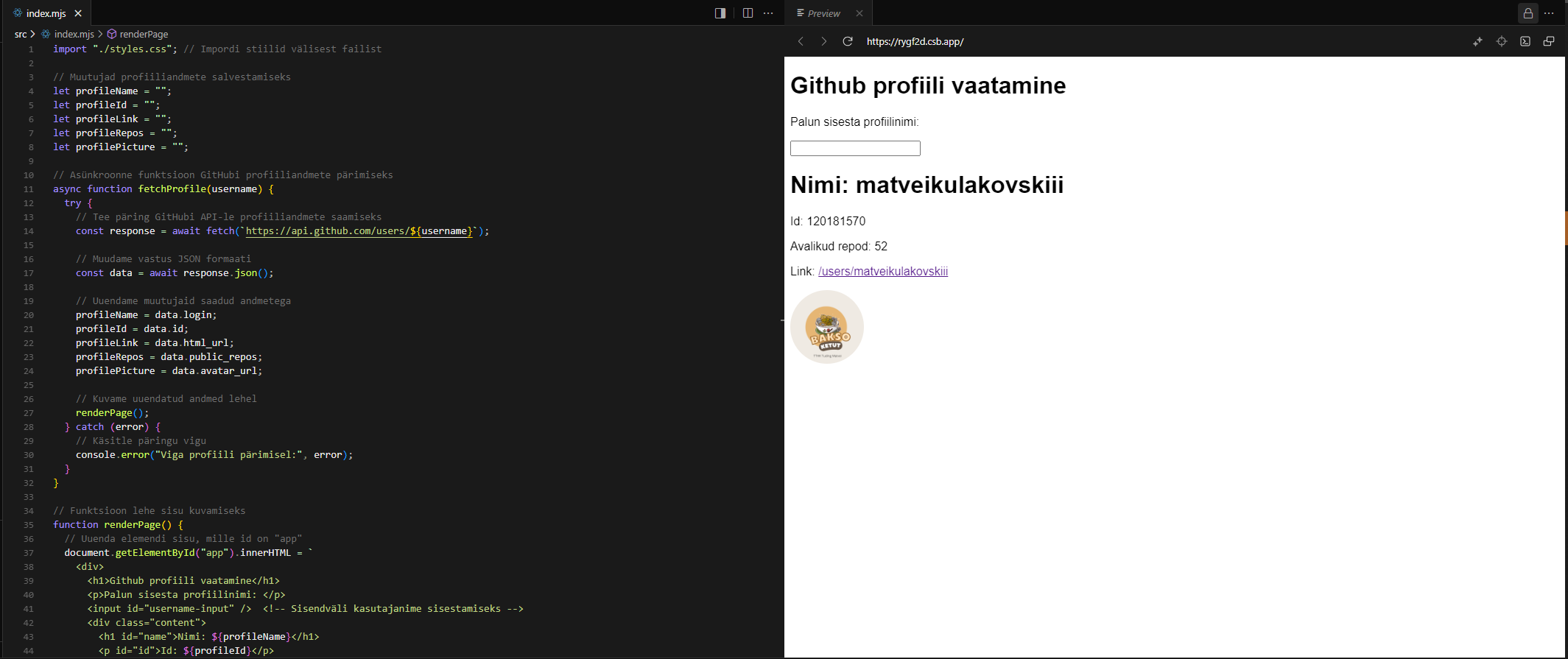Open preview in new window icon
Screen dimensions: 1568x659
(x=1549, y=41)
